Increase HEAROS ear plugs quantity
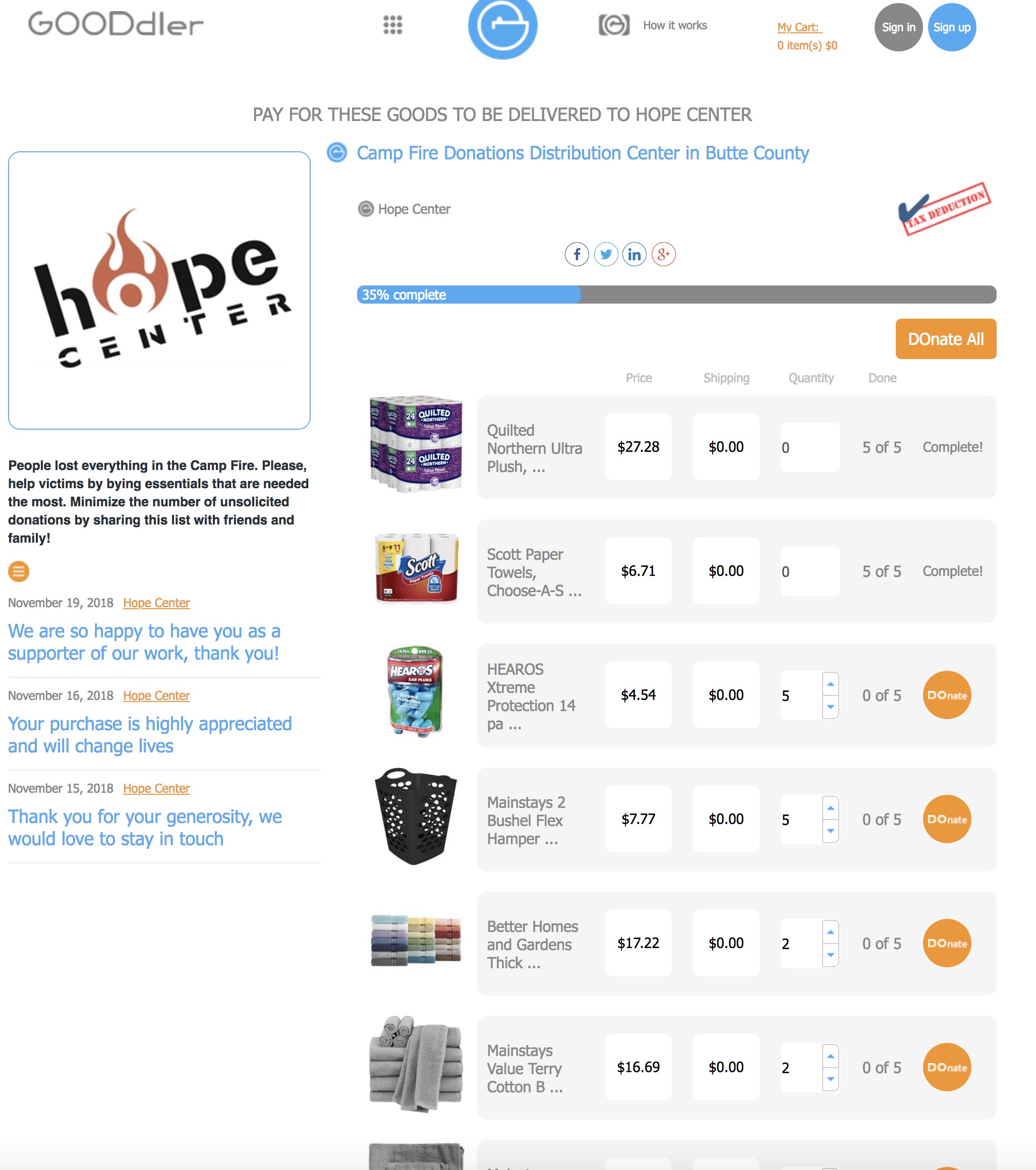 831,684
